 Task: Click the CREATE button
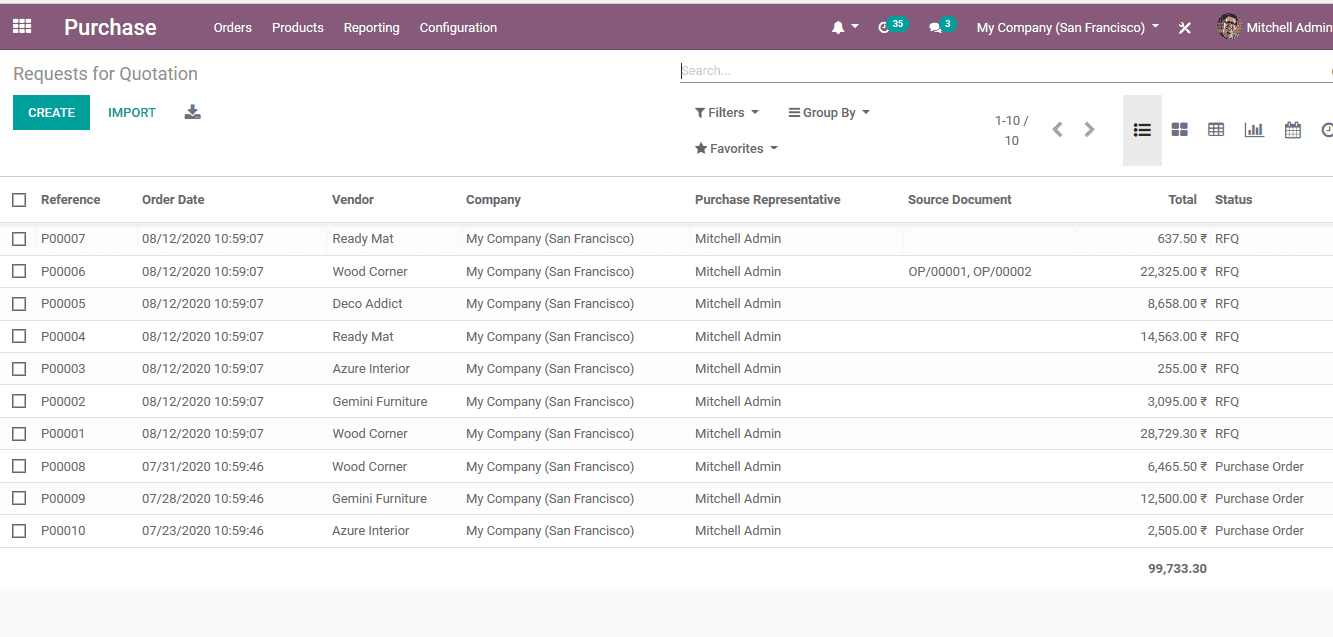point(51,113)
